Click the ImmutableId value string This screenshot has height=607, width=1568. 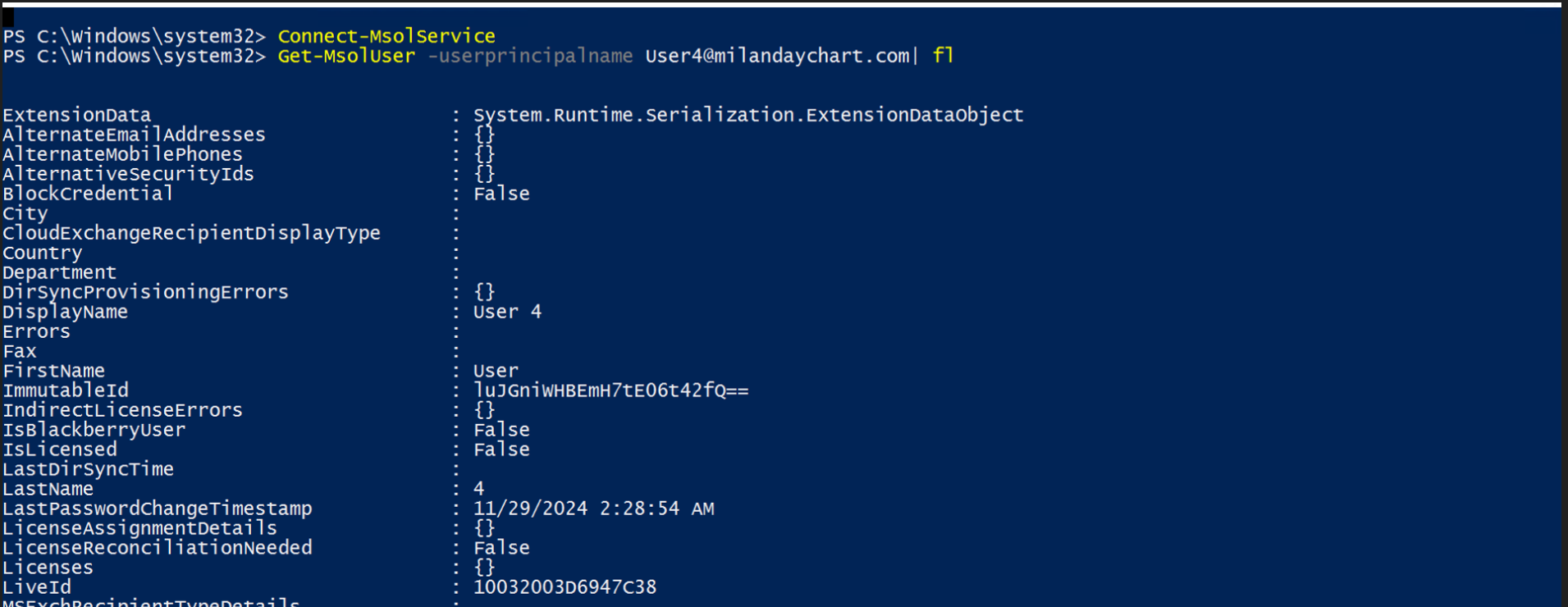(x=610, y=391)
